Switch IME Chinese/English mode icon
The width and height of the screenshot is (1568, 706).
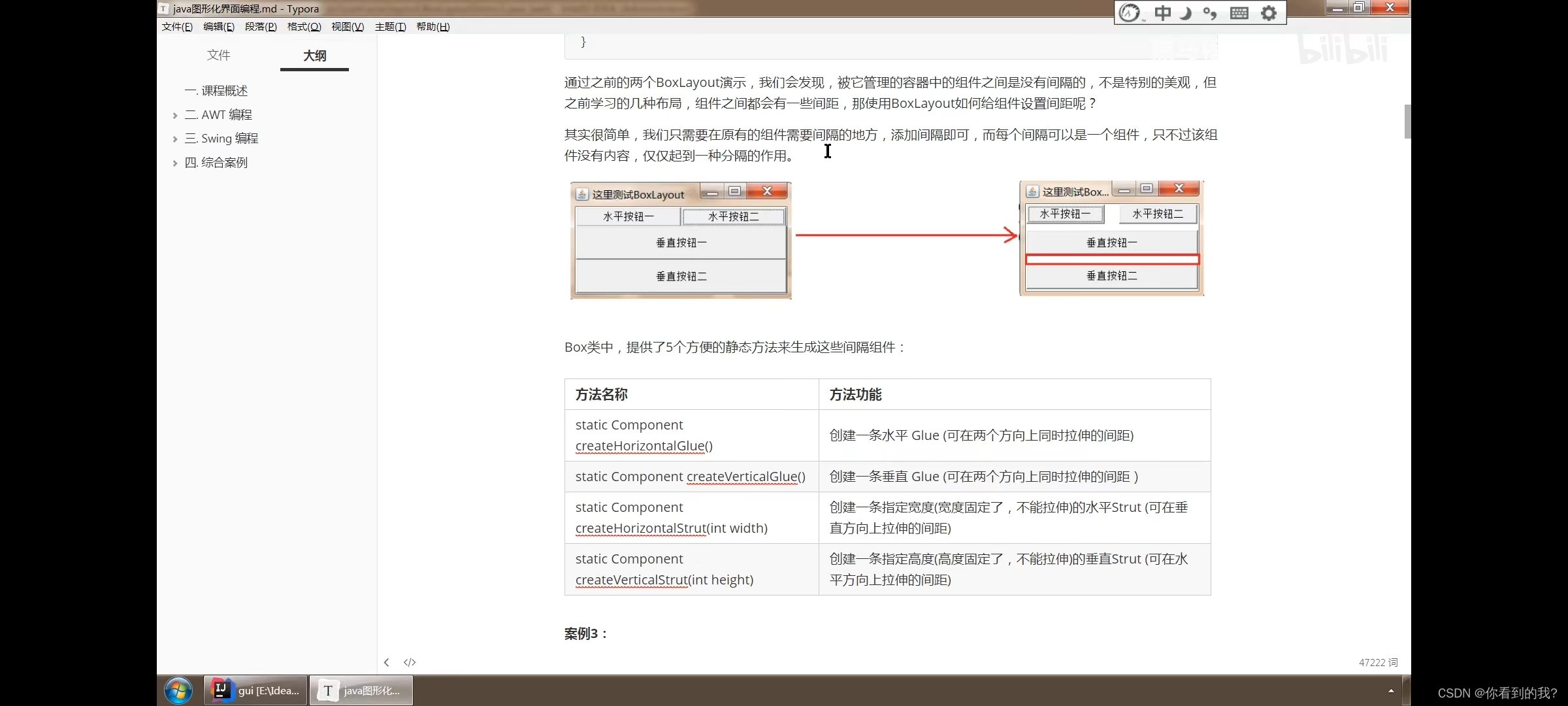click(x=1162, y=13)
